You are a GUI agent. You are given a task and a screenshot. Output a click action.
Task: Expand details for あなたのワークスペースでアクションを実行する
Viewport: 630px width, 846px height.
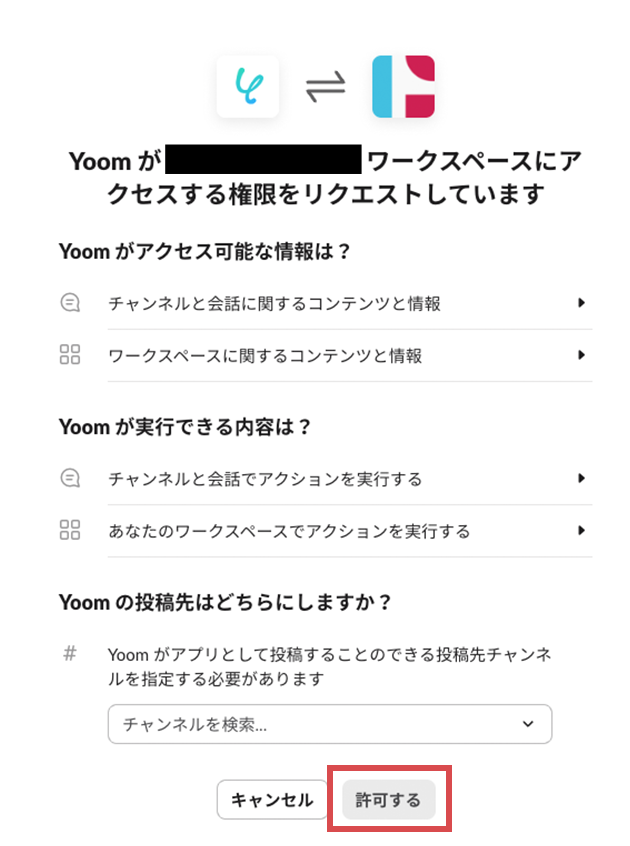tap(583, 530)
